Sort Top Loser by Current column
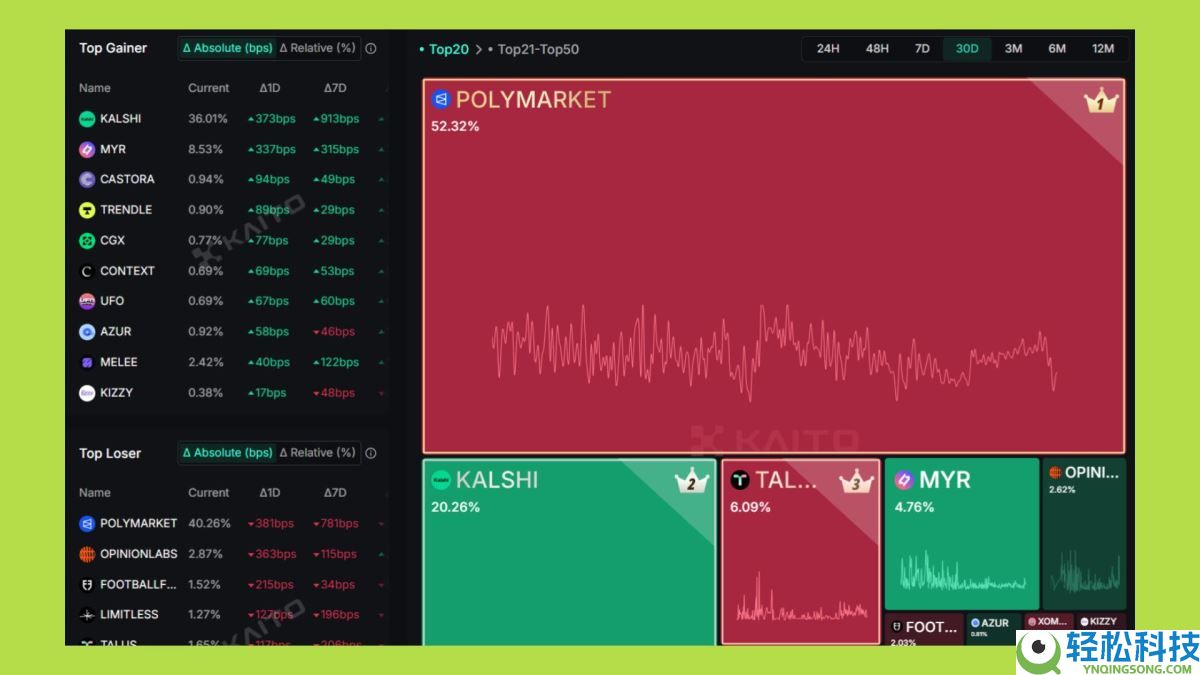 click(x=208, y=493)
